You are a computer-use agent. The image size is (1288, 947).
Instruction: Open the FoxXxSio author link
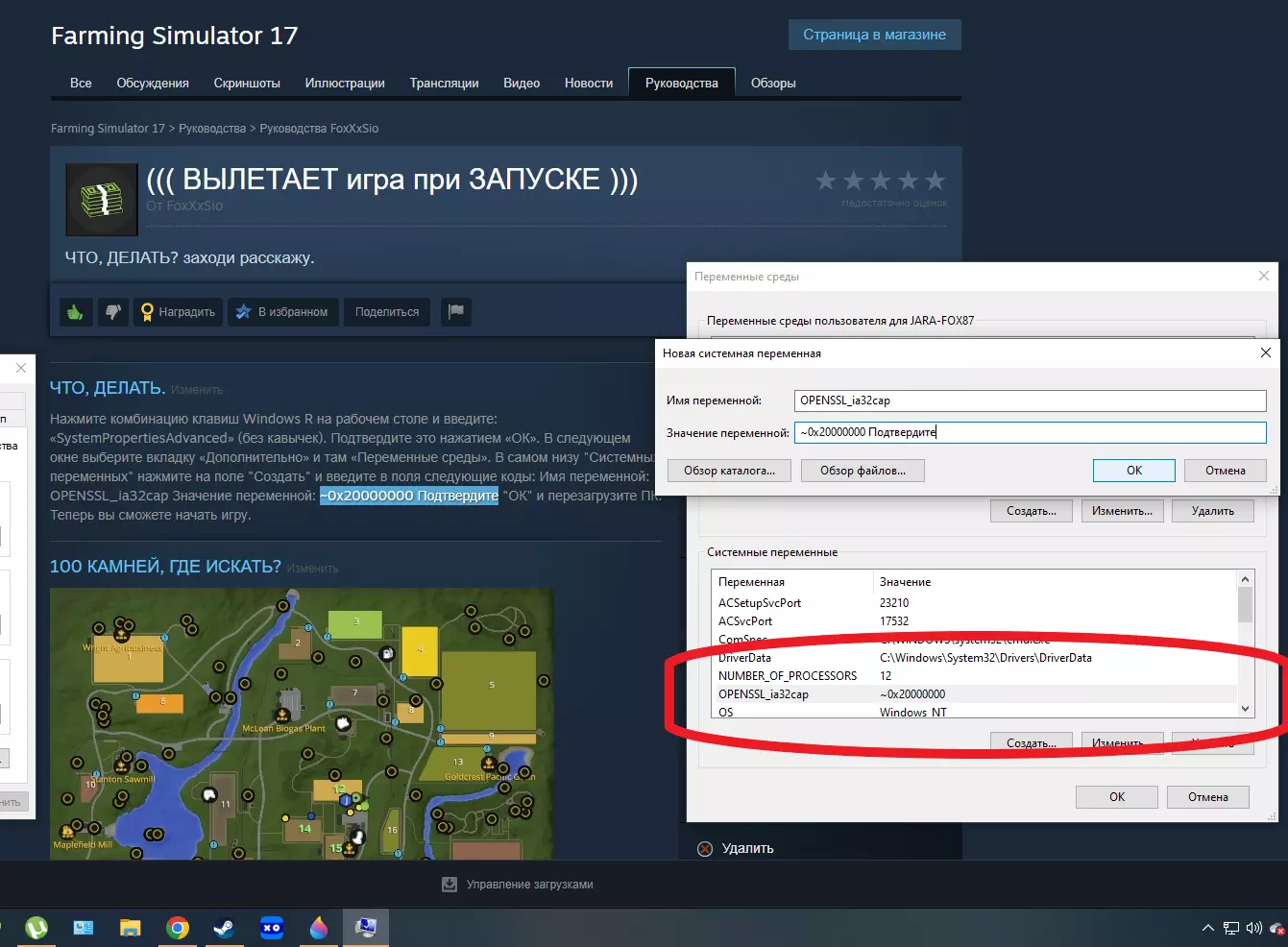194,206
